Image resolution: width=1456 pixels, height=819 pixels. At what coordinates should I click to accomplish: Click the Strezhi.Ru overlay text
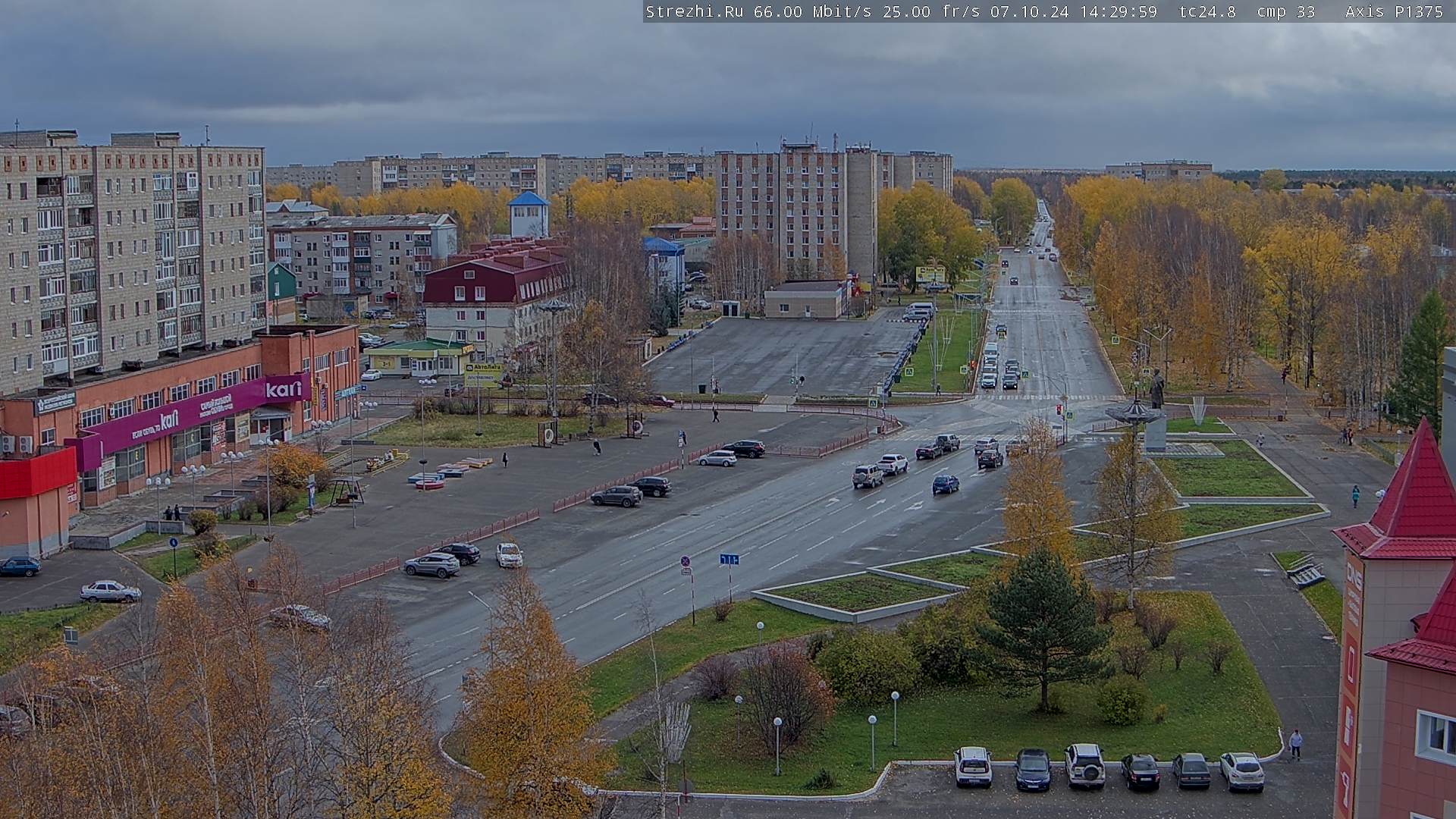pyautogui.click(x=694, y=11)
